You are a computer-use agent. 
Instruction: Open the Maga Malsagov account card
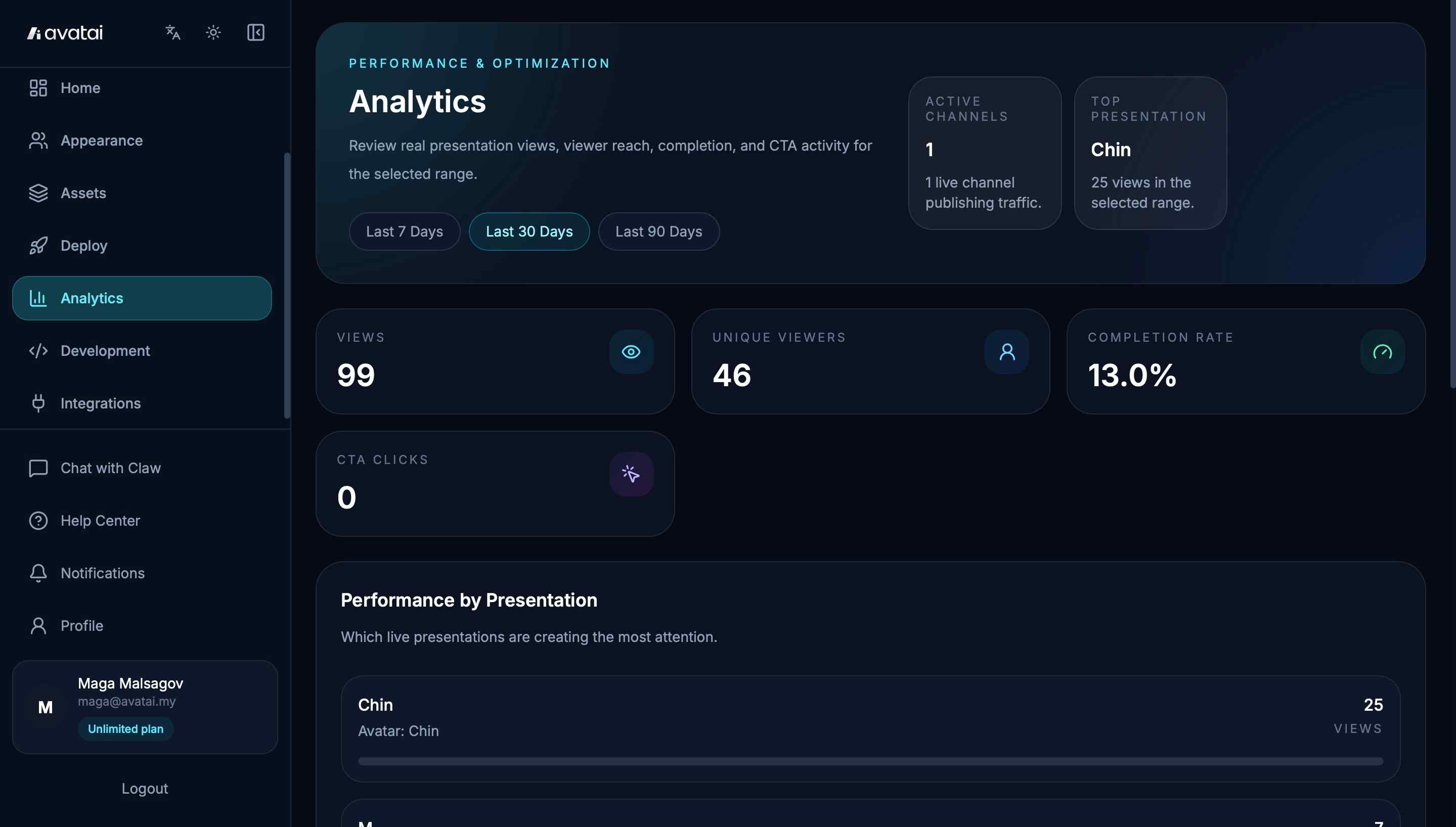click(x=145, y=707)
